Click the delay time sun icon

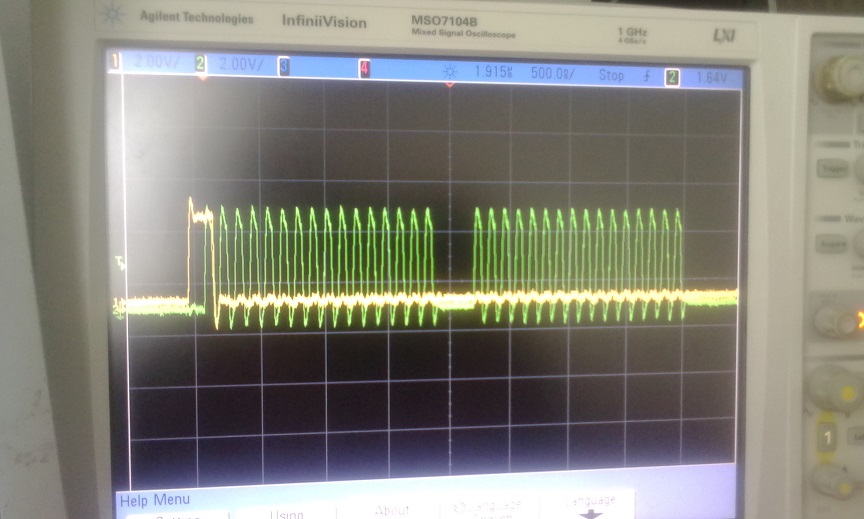coord(450,72)
